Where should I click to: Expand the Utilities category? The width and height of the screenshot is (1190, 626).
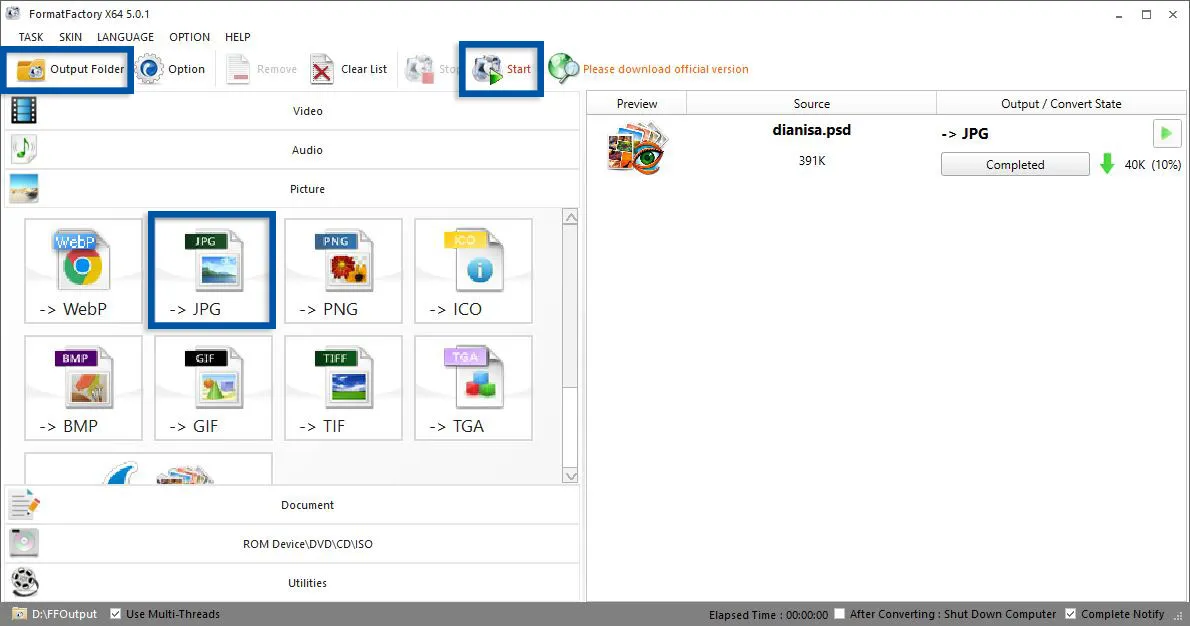[x=307, y=582]
